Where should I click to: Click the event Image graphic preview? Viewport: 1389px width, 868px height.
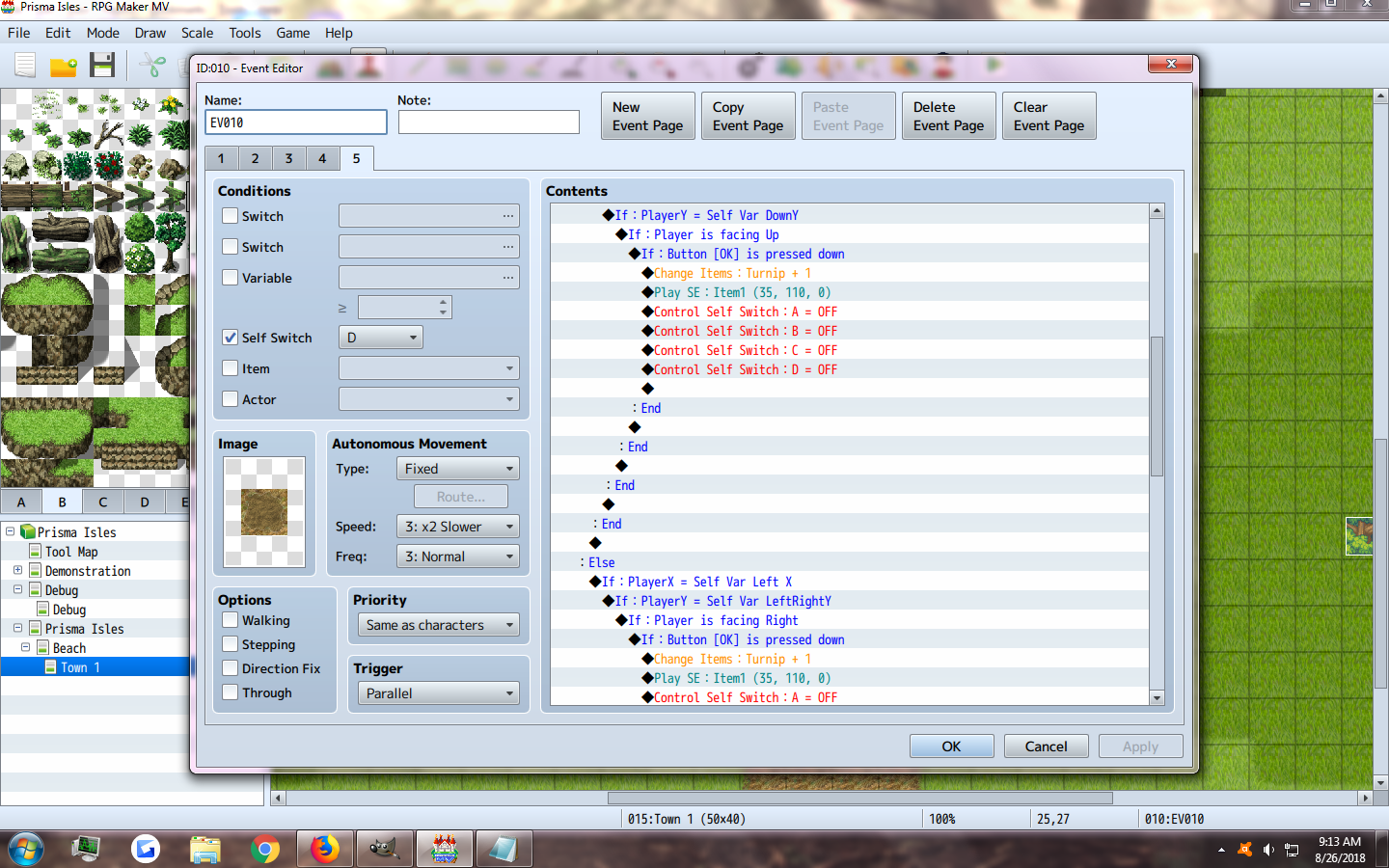[264, 512]
